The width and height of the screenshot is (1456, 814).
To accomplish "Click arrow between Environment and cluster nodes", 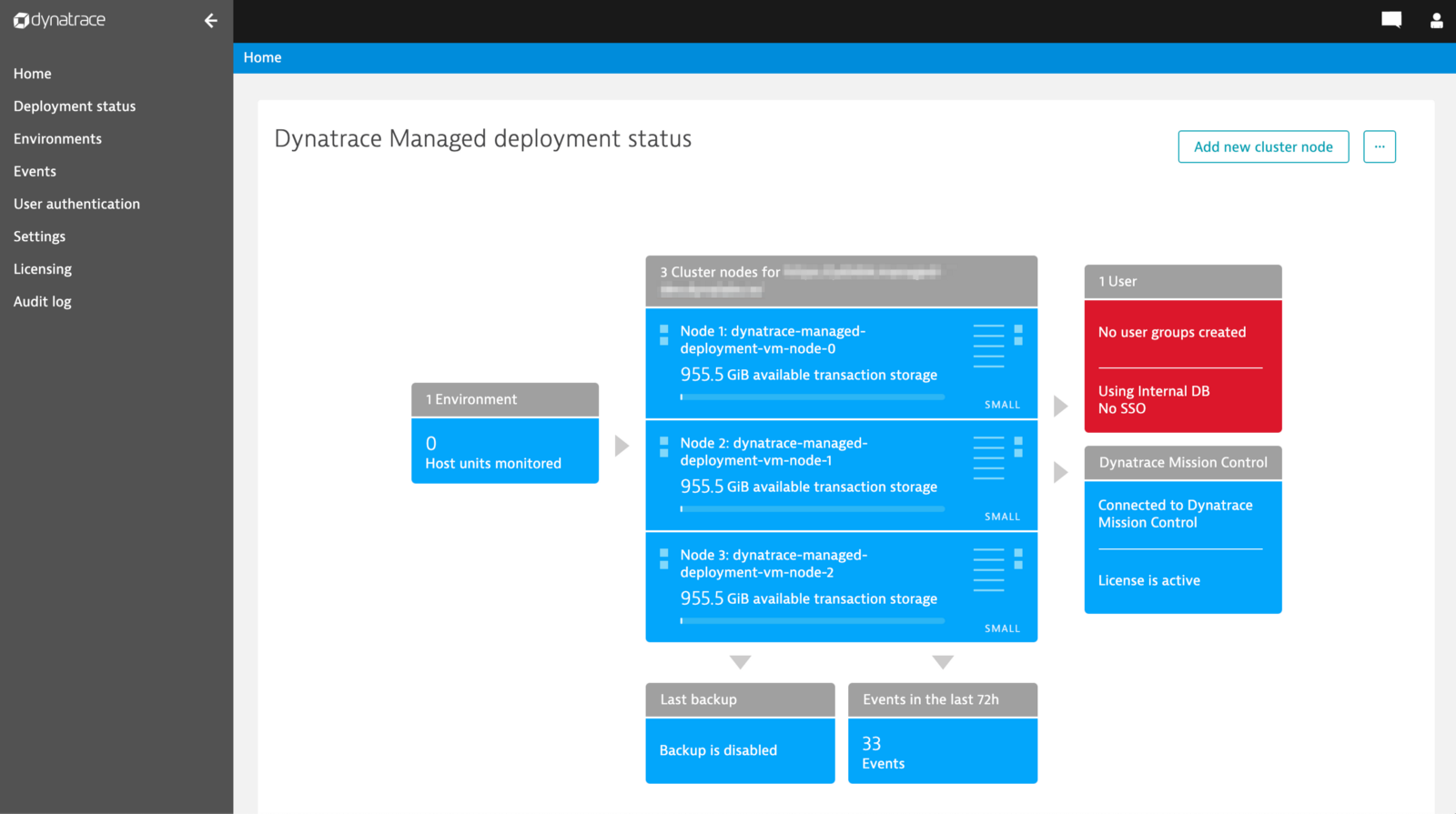I will pos(622,446).
